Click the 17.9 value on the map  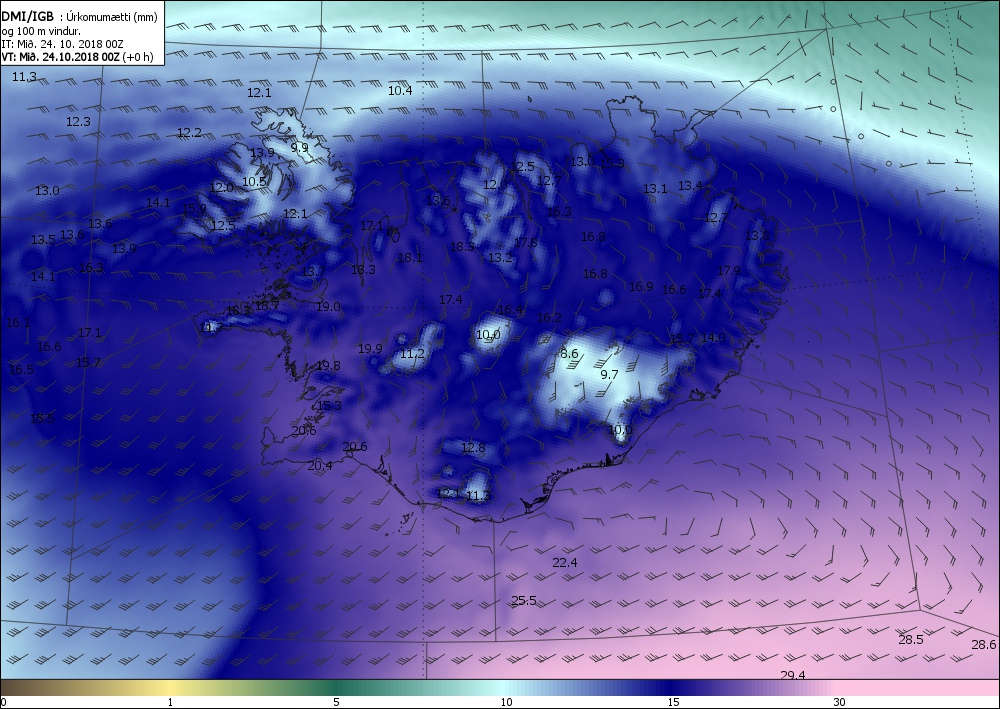coord(728,270)
